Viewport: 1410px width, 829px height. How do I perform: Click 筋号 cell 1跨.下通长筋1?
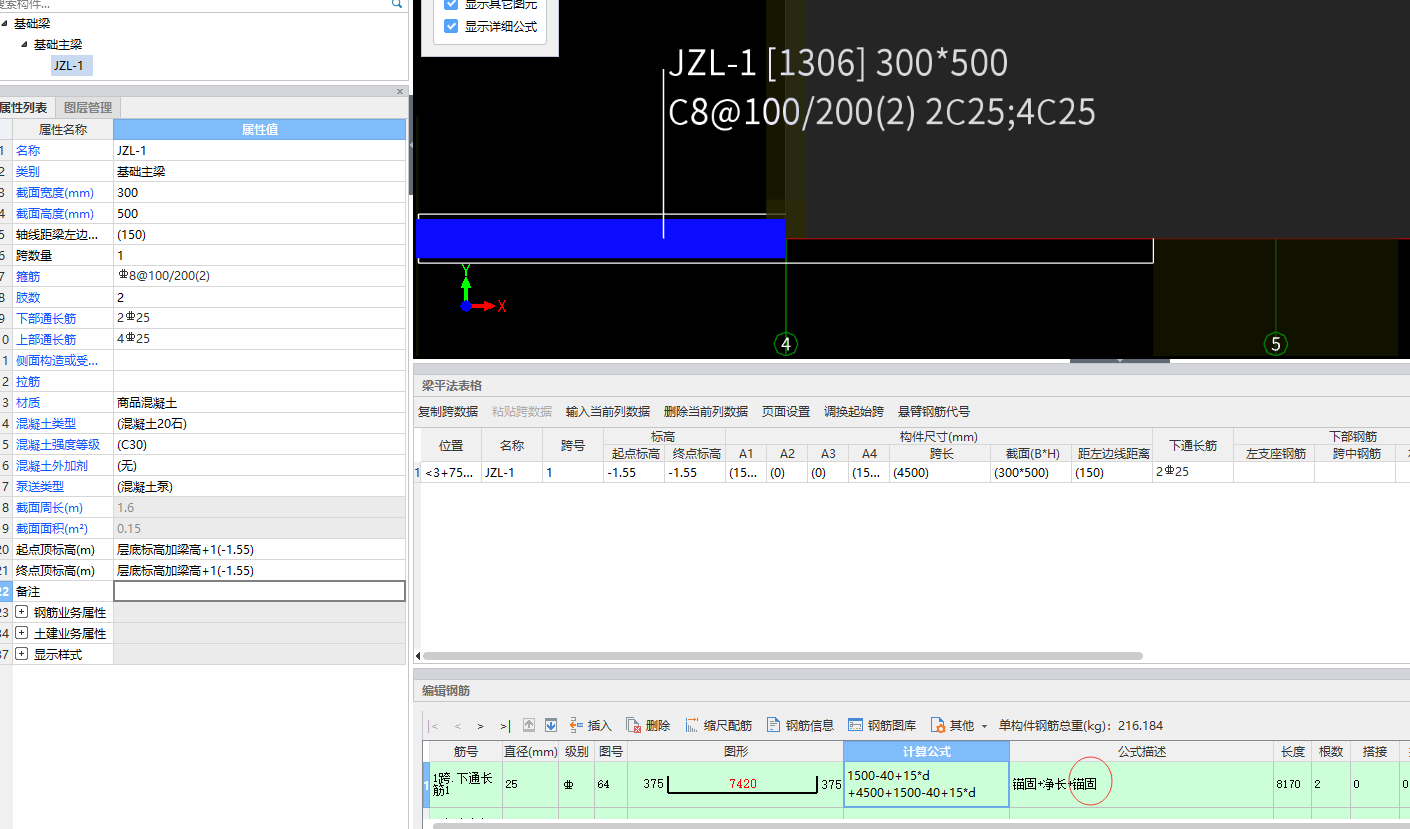465,785
